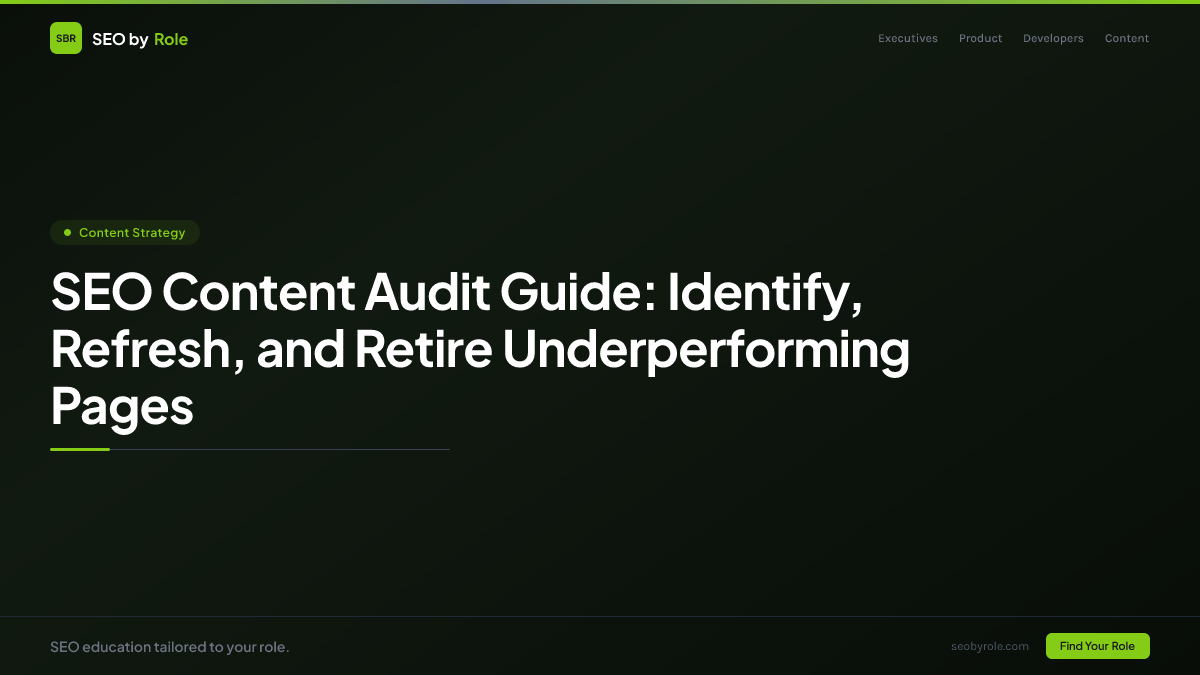Visit the seobyrole.com link in the footer
Screen dimensions: 1200x675
tap(990, 646)
